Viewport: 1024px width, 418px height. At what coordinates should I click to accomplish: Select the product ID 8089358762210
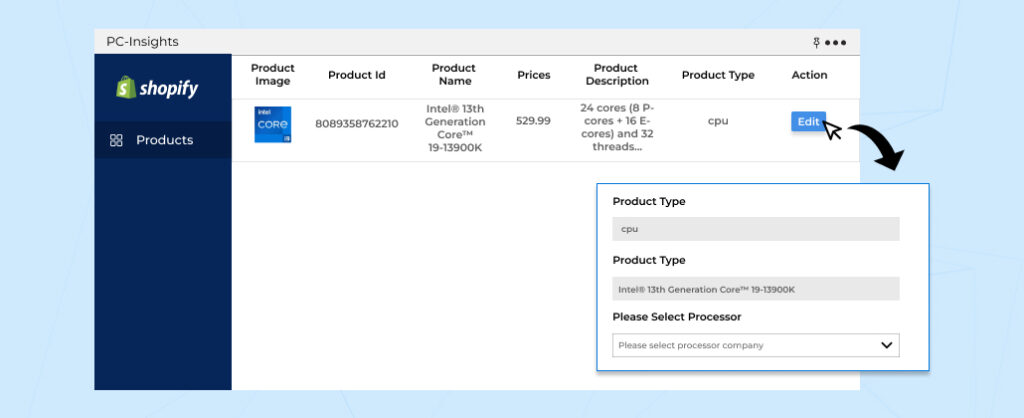(356, 124)
